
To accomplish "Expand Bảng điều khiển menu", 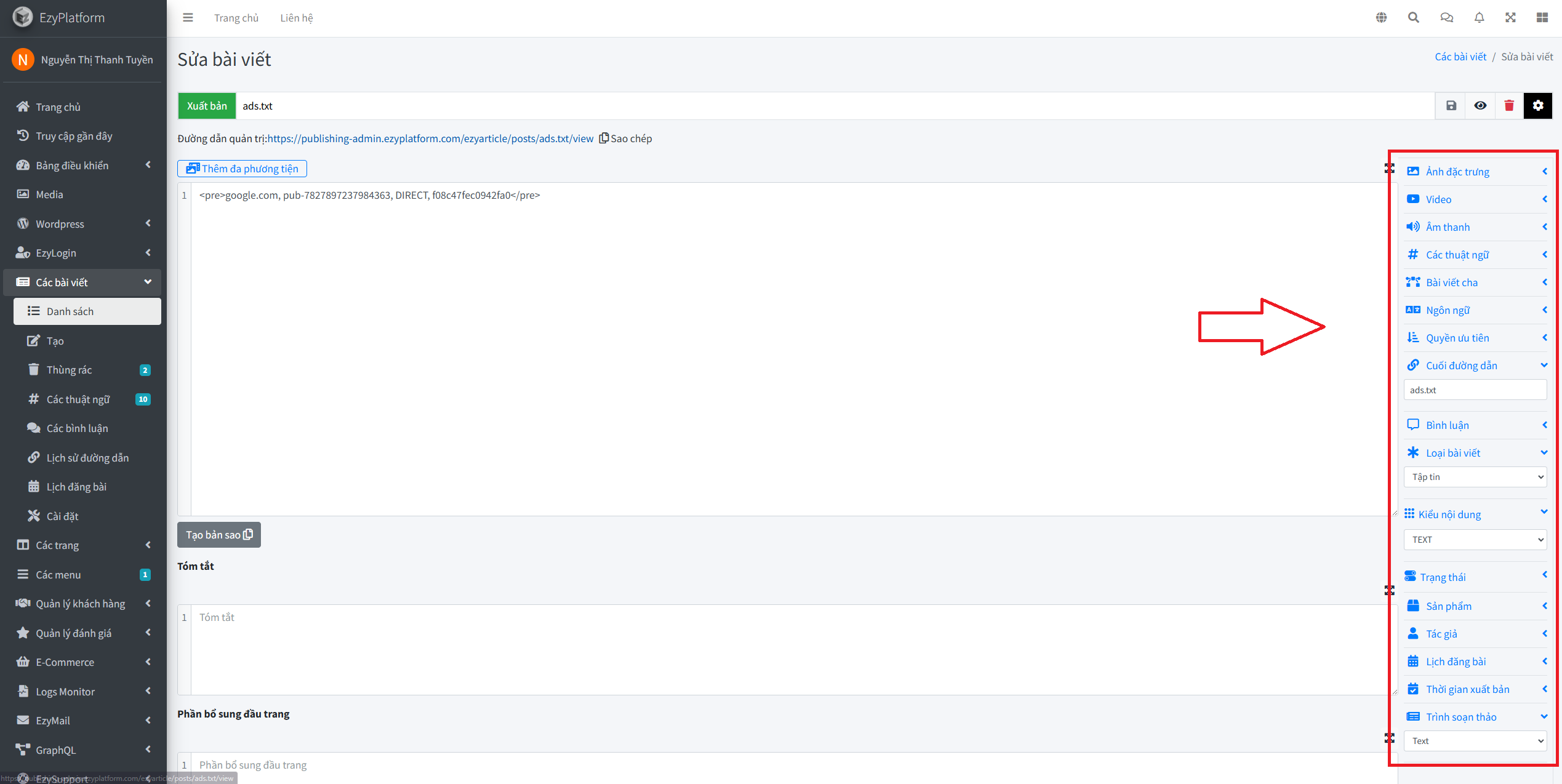I will (x=82, y=166).
